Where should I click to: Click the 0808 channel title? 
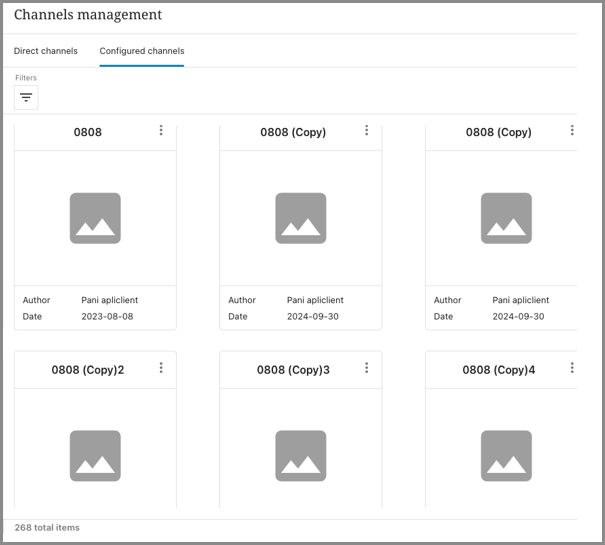(88, 132)
